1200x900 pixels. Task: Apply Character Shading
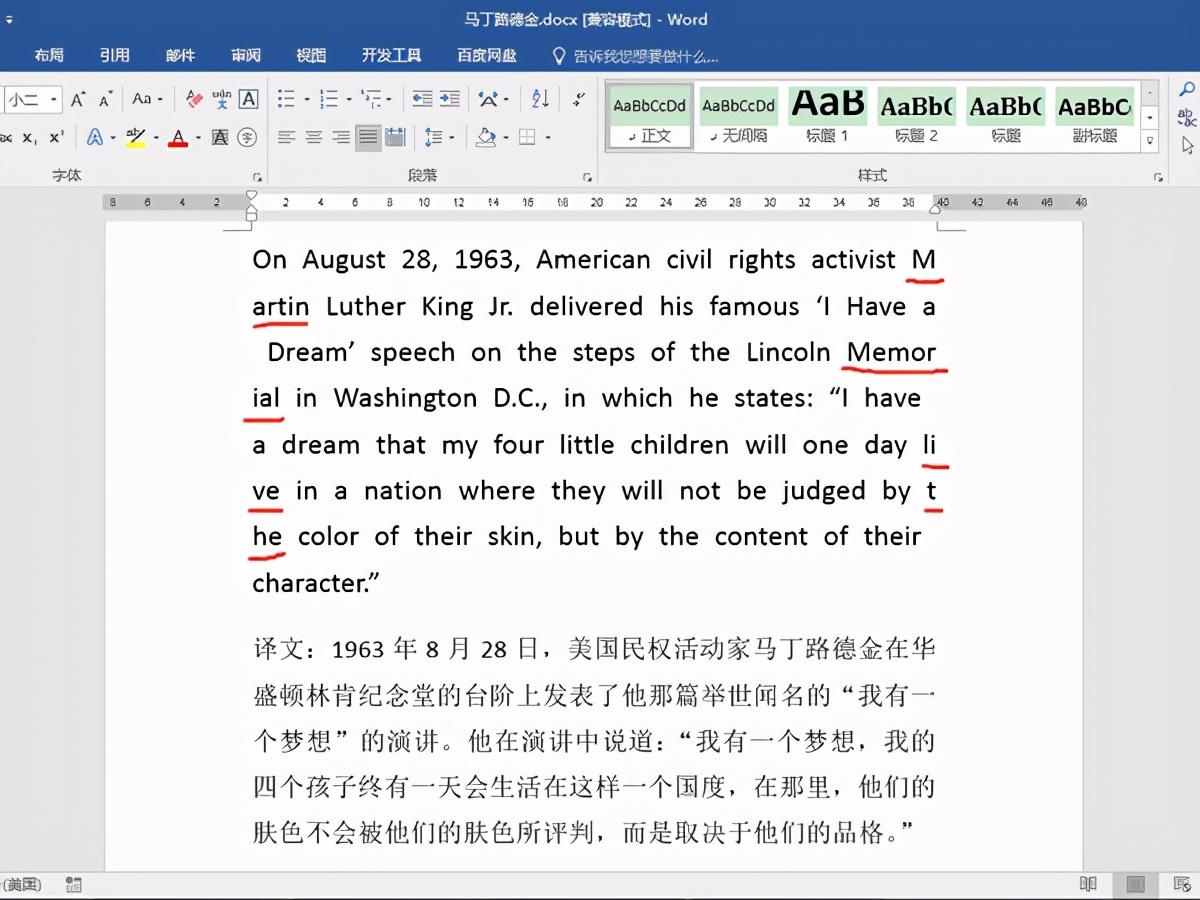point(220,137)
